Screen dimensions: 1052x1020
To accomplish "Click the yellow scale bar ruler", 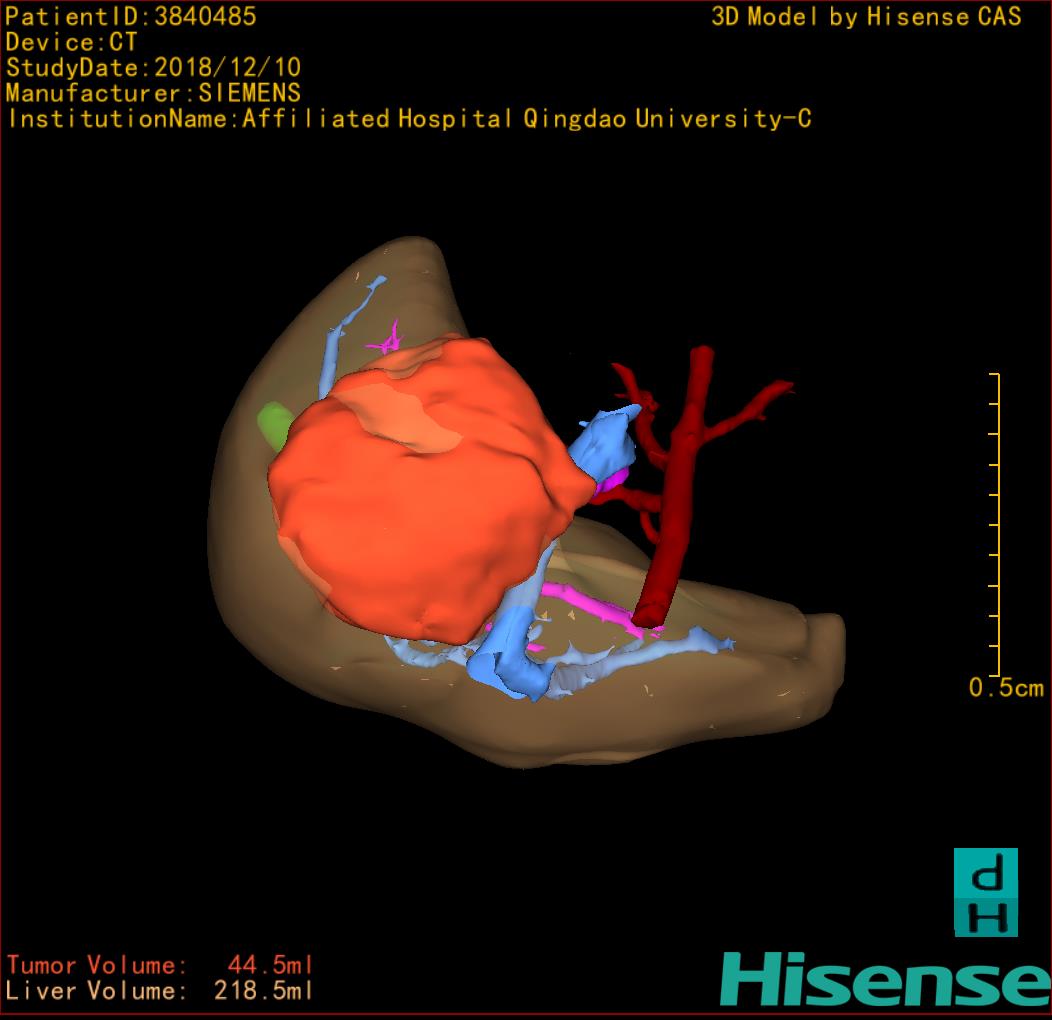I will [x=996, y=525].
